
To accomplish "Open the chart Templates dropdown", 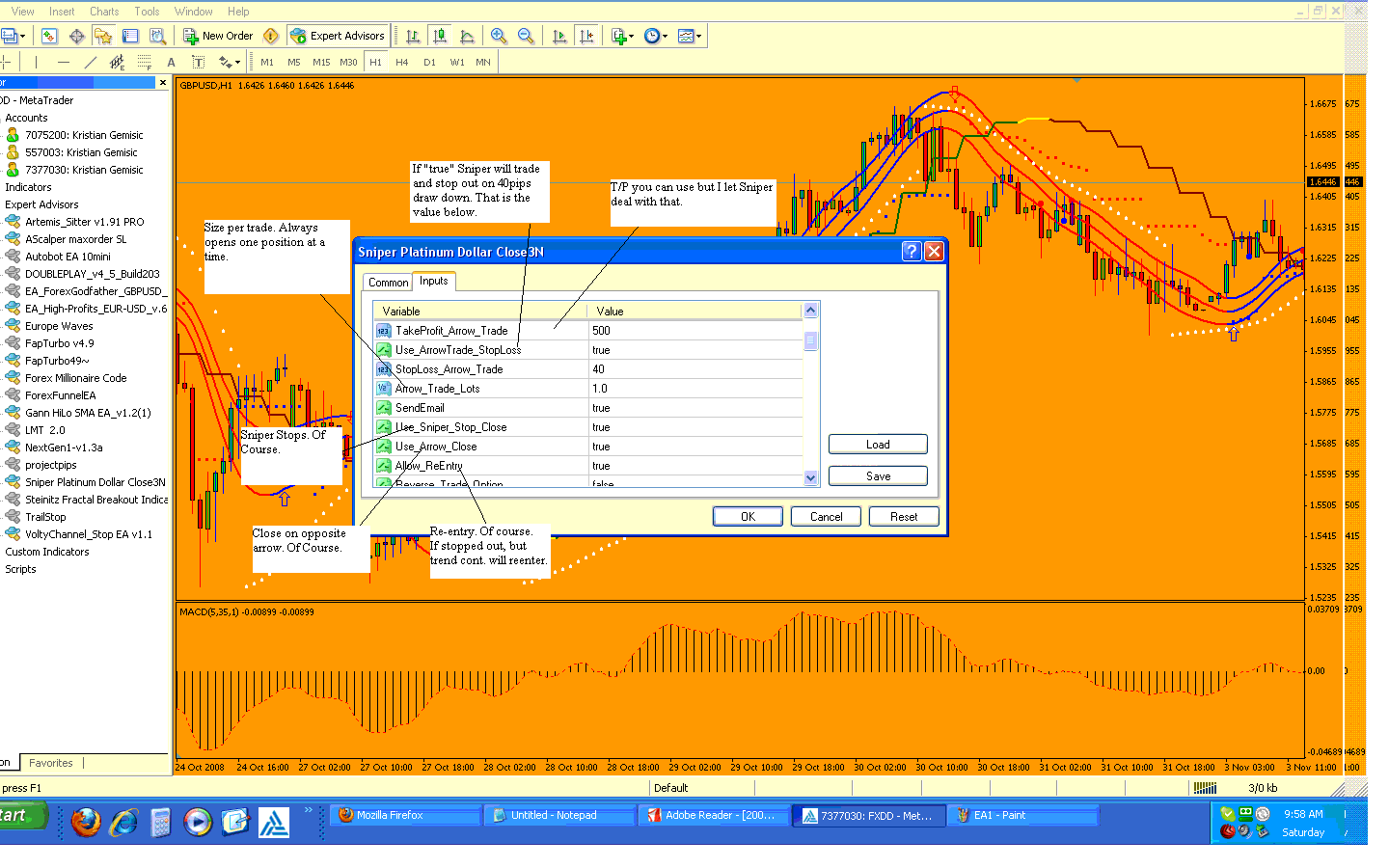I will [x=690, y=36].
